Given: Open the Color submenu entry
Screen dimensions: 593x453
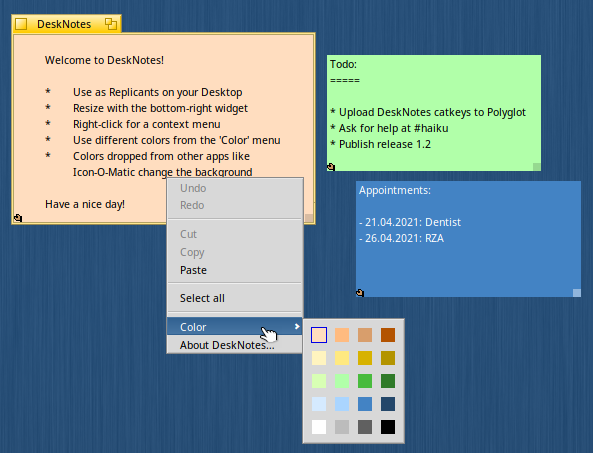Looking at the screenshot, I should click(235, 327).
